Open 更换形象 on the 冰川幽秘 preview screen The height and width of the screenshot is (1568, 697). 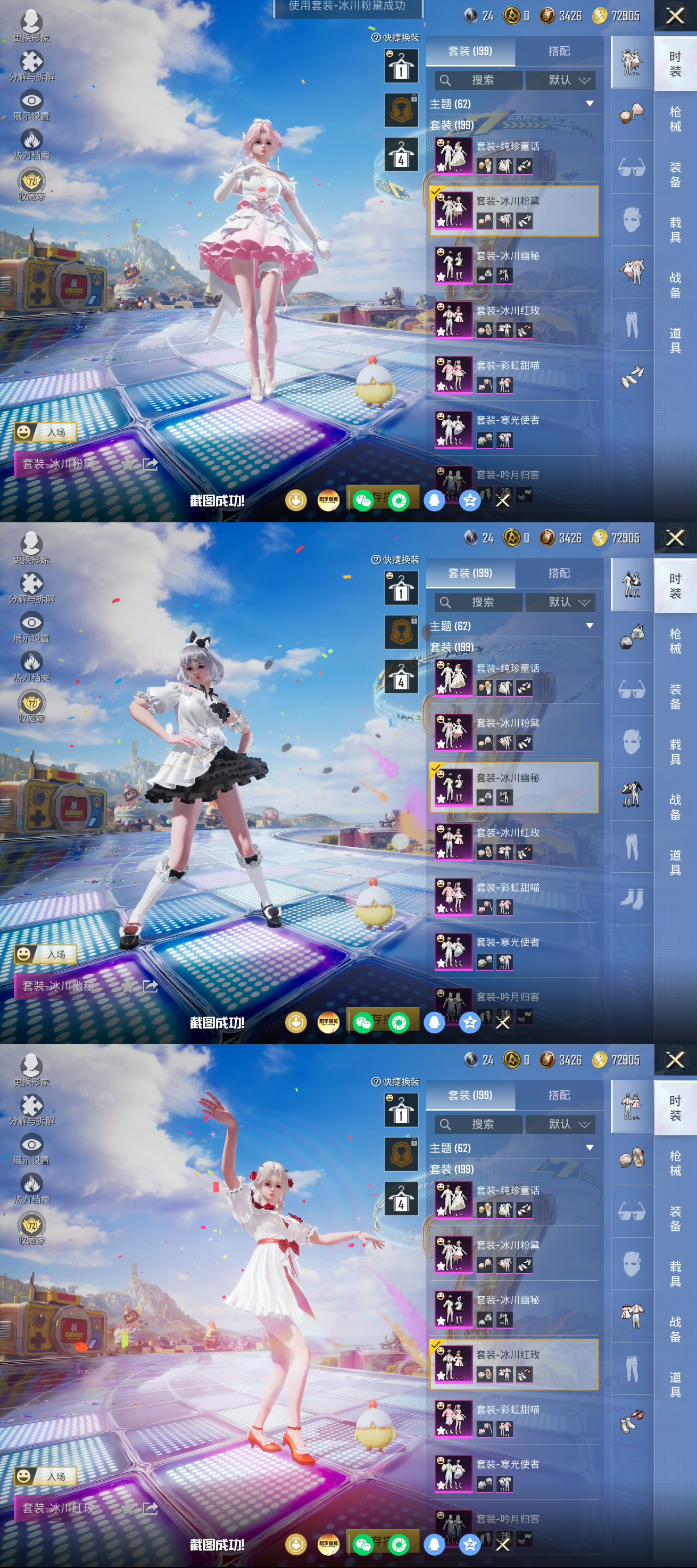(31, 548)
